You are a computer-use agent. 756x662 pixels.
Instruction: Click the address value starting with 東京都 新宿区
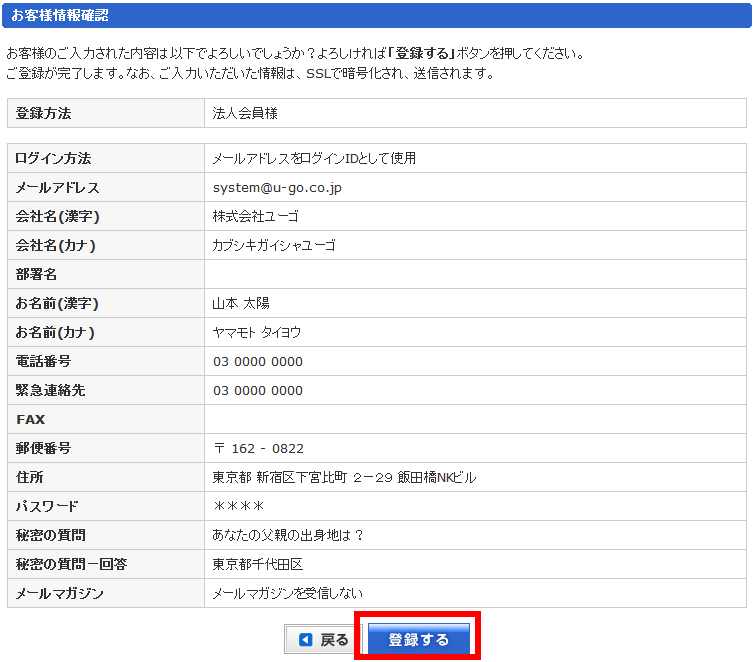[344, 477]
